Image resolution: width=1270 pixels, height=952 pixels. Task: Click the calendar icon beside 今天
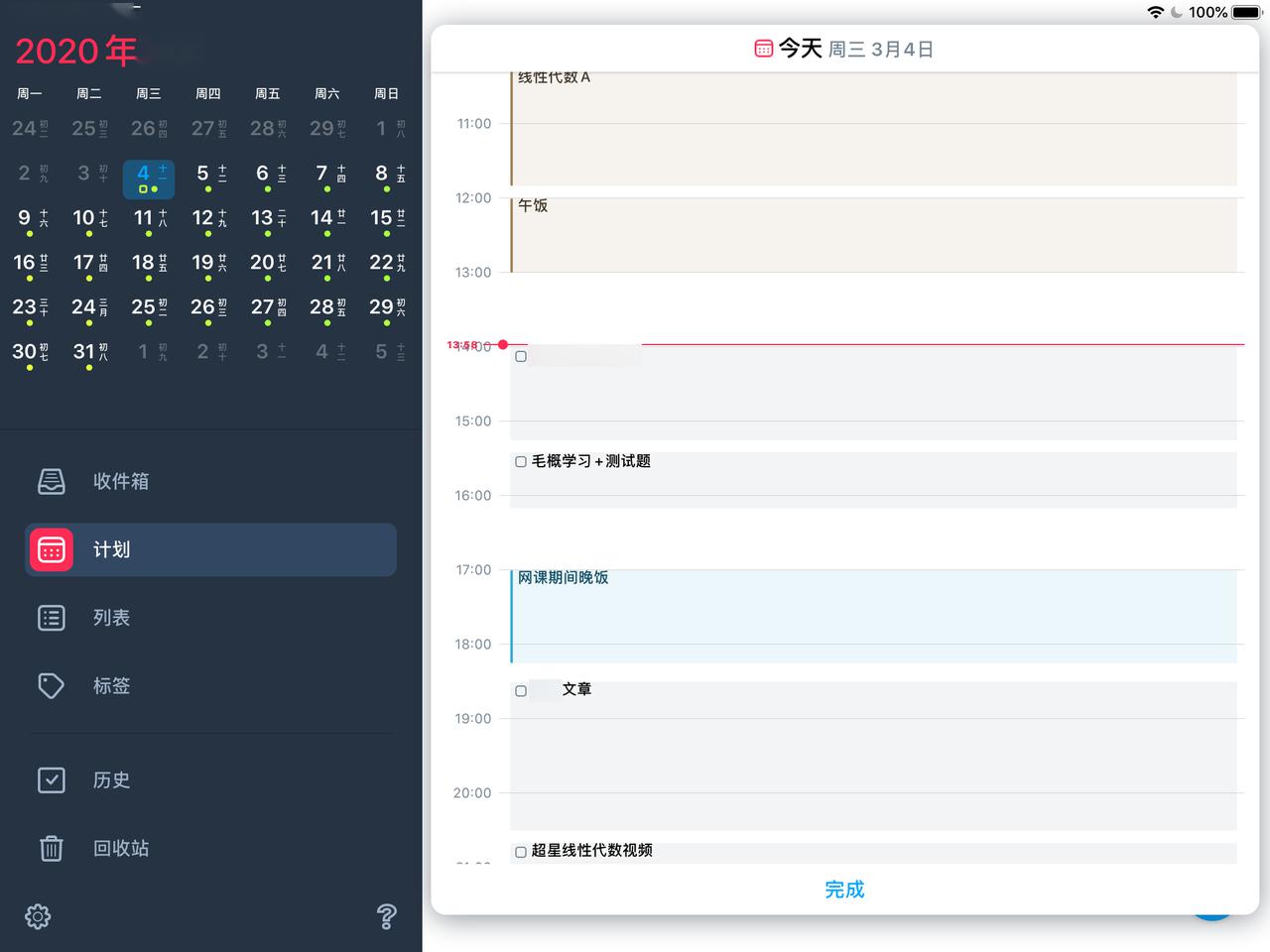tap(763, 49)
